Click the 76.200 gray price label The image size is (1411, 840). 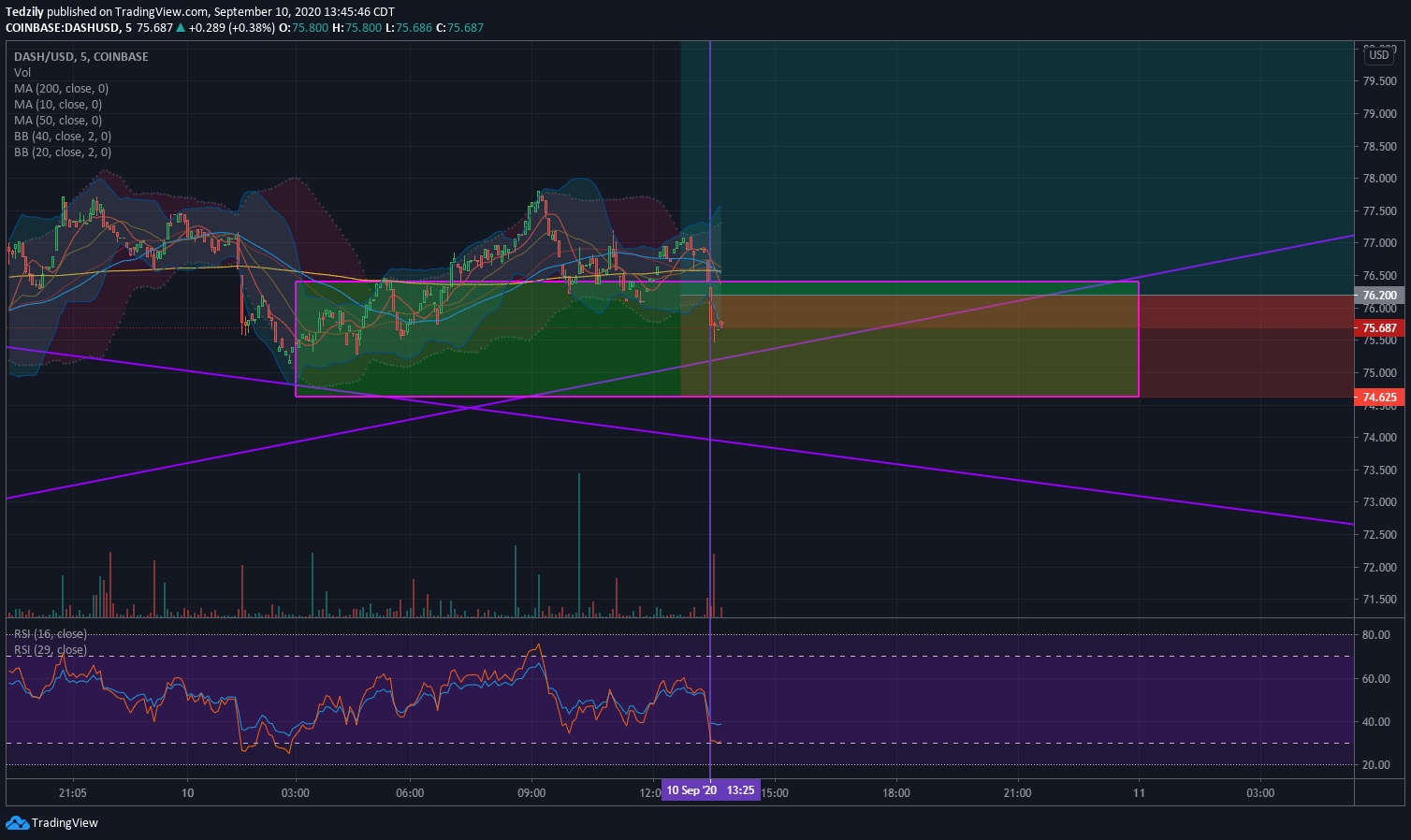tap(1380, 296)
